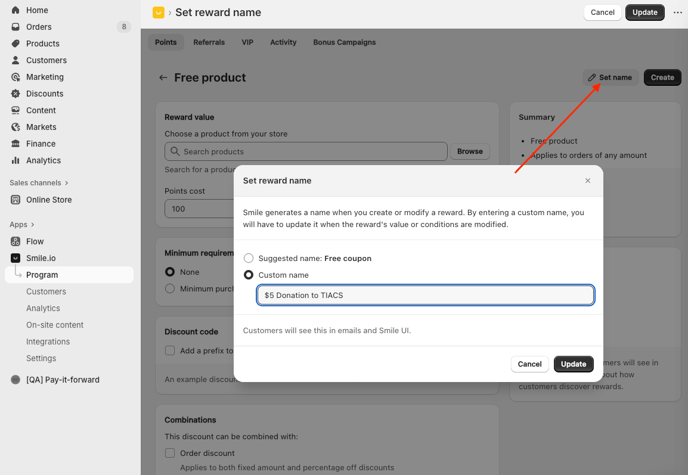Click the Home icon in sidebar
688x475 pixels.
[15, 10]
